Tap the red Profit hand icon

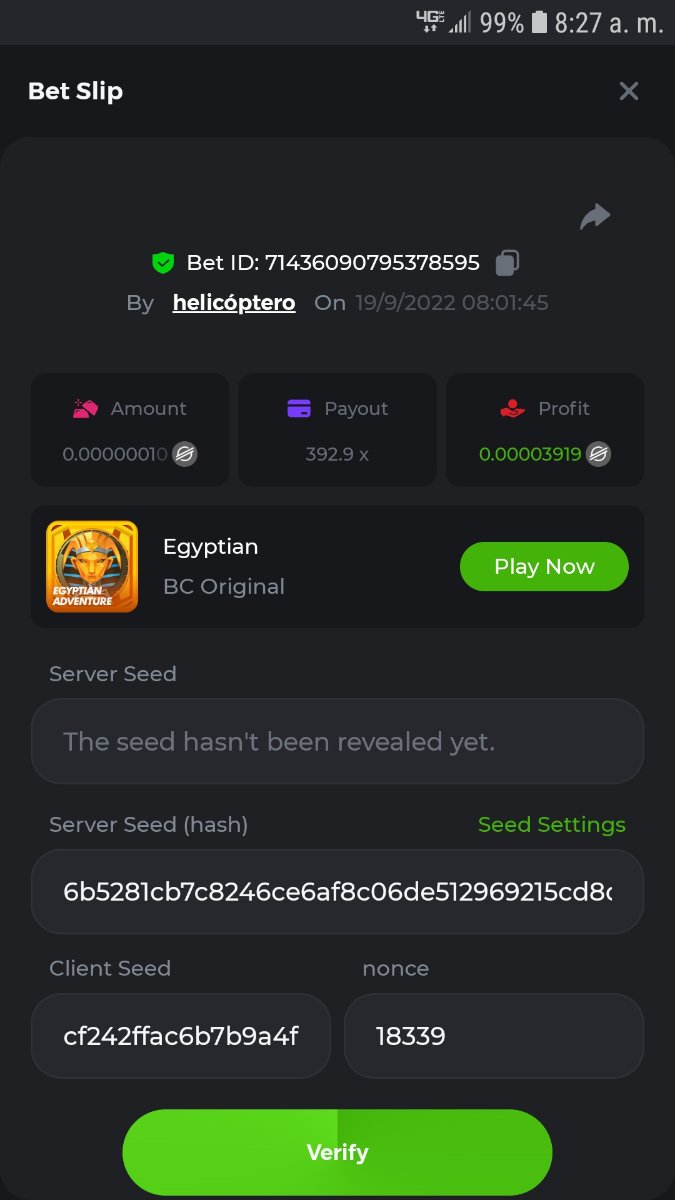pos(512,408)
